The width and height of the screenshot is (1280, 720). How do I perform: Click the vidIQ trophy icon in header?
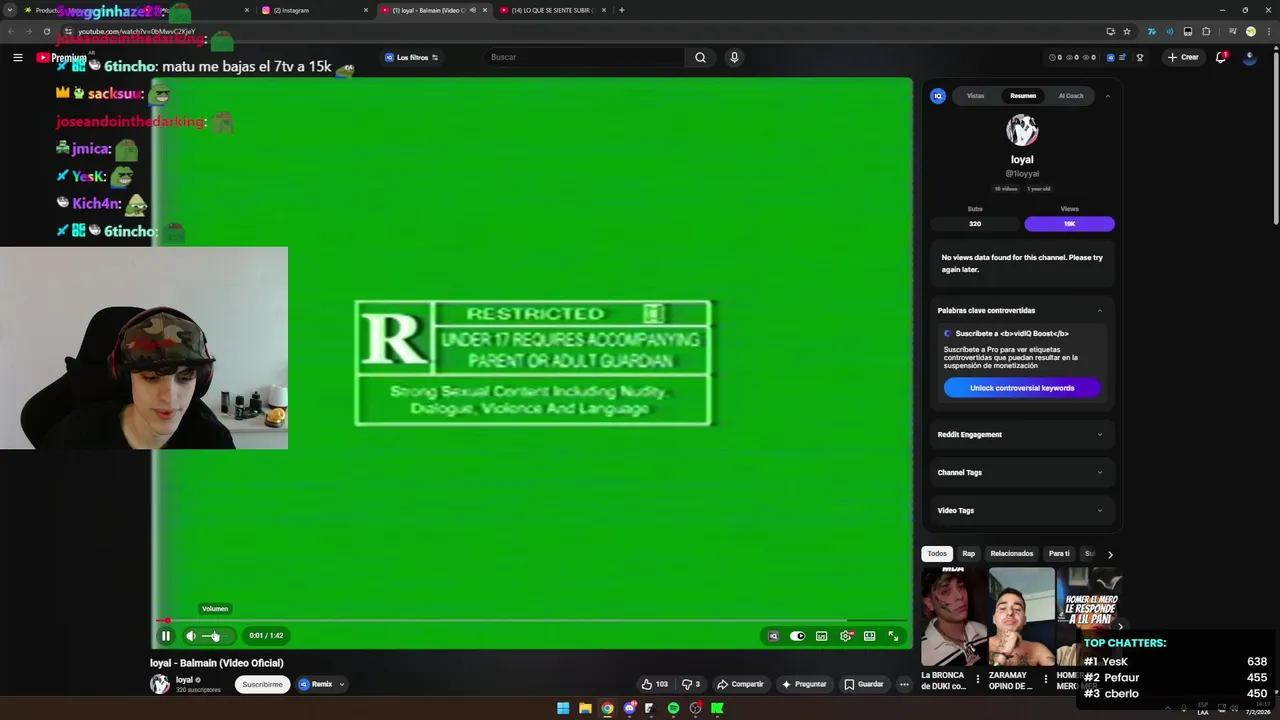(1140, 57)
